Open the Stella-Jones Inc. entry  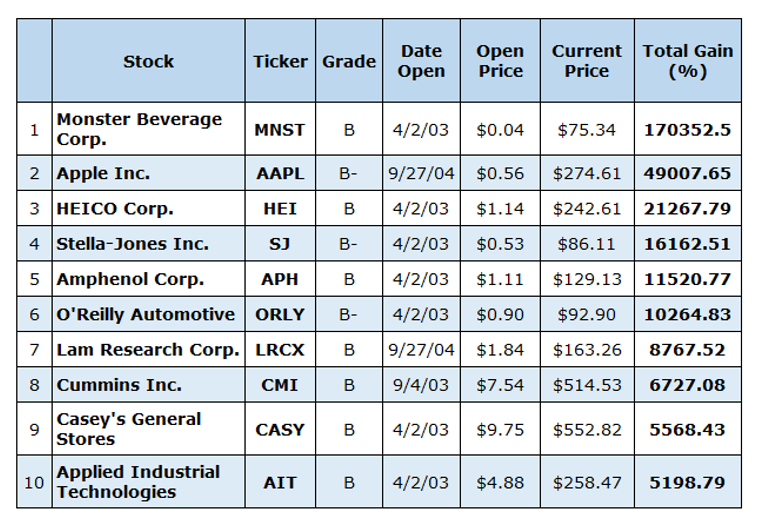tap(132, 244)
